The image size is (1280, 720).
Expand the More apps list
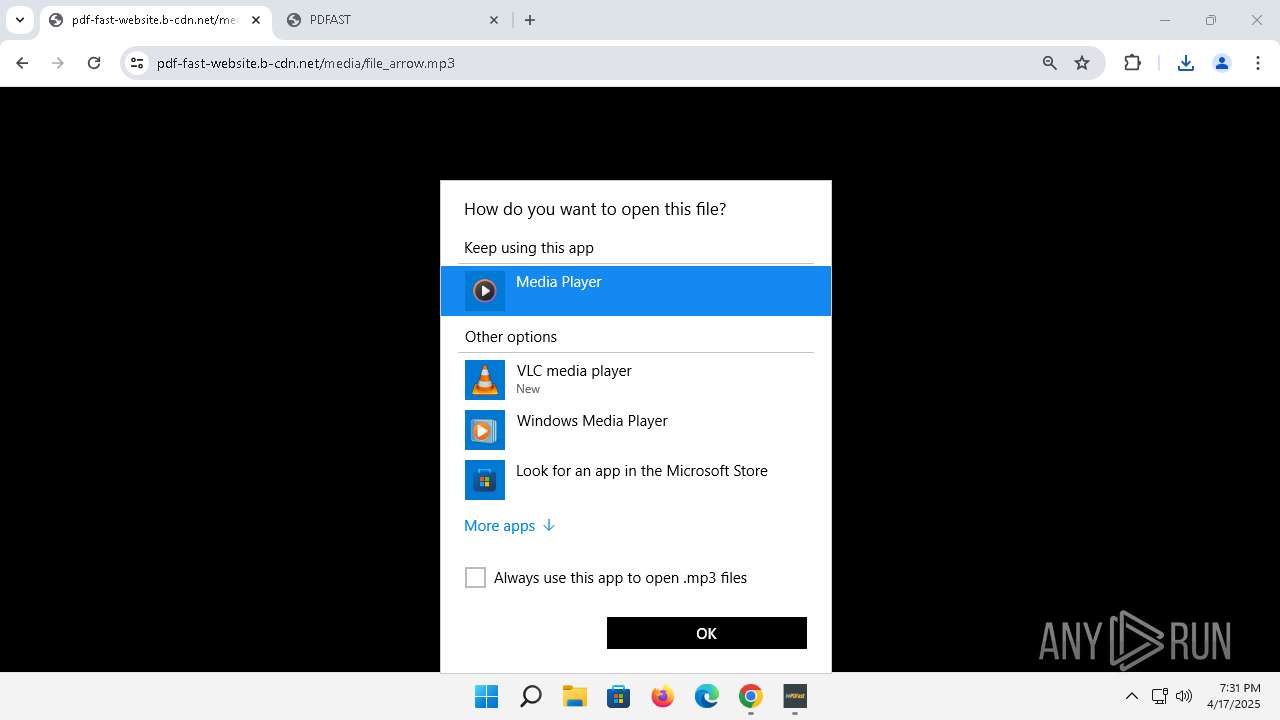[x=509, y=526]
